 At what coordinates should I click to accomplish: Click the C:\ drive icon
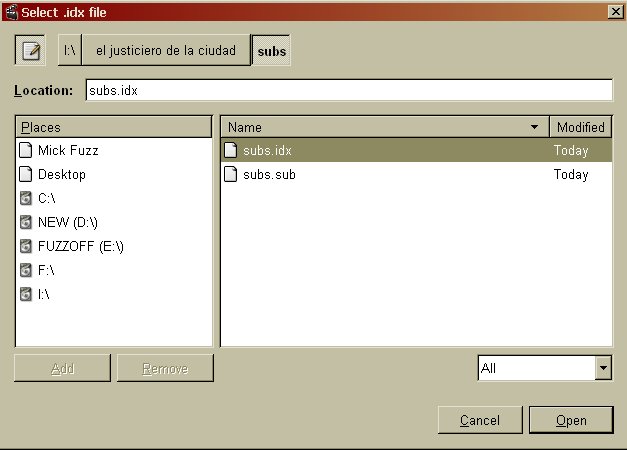[26, 198]
